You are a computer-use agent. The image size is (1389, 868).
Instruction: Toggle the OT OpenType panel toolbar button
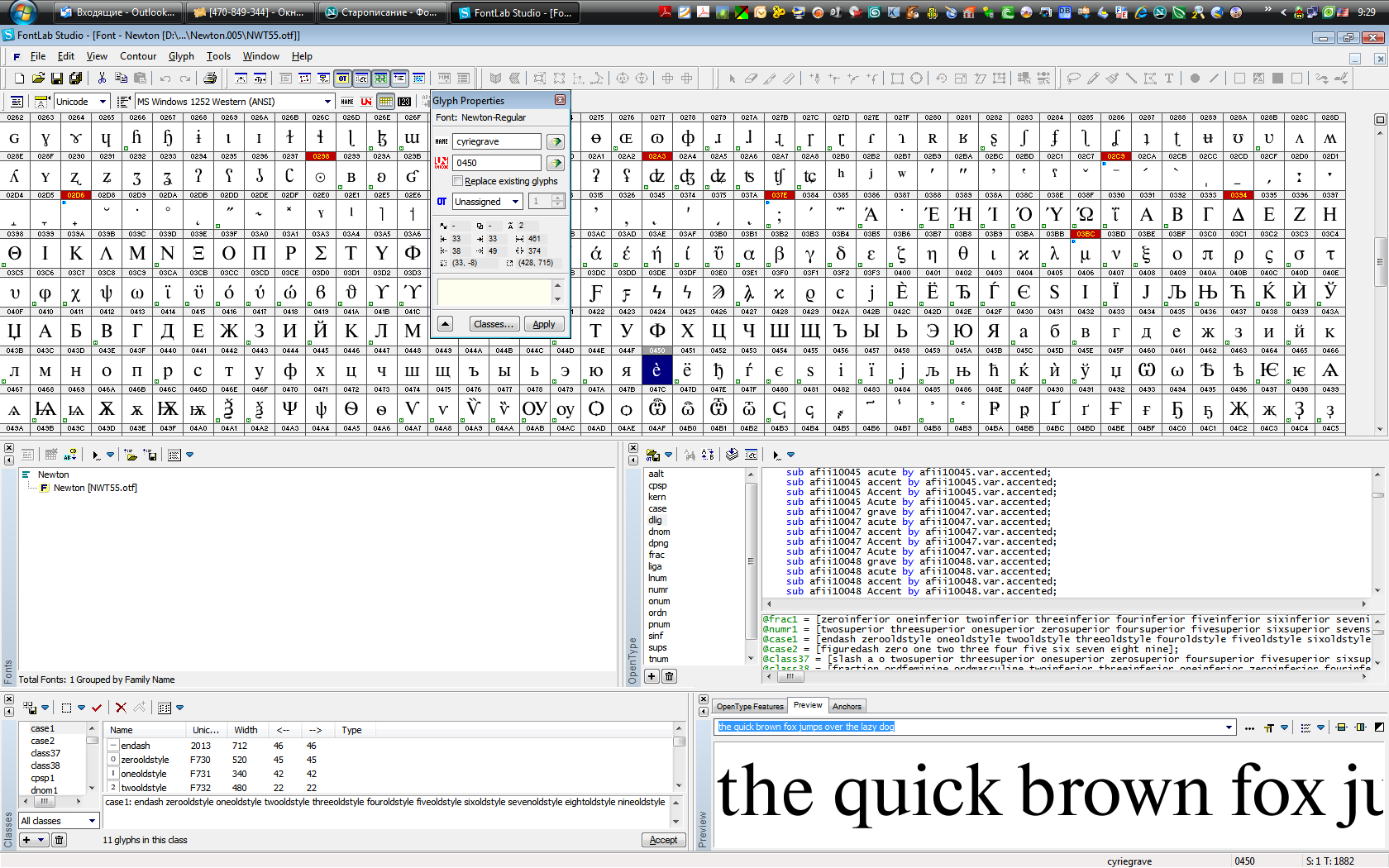click(342, 79)
